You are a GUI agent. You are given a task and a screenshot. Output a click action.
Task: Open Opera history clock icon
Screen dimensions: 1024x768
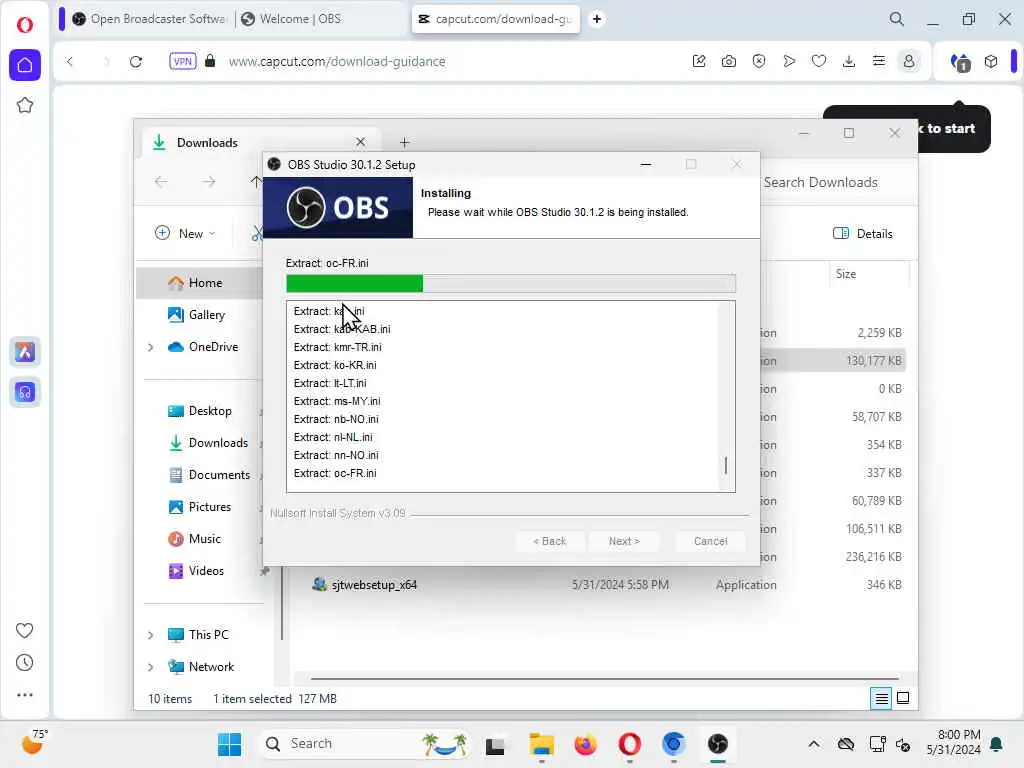click(x=24, y=663)
